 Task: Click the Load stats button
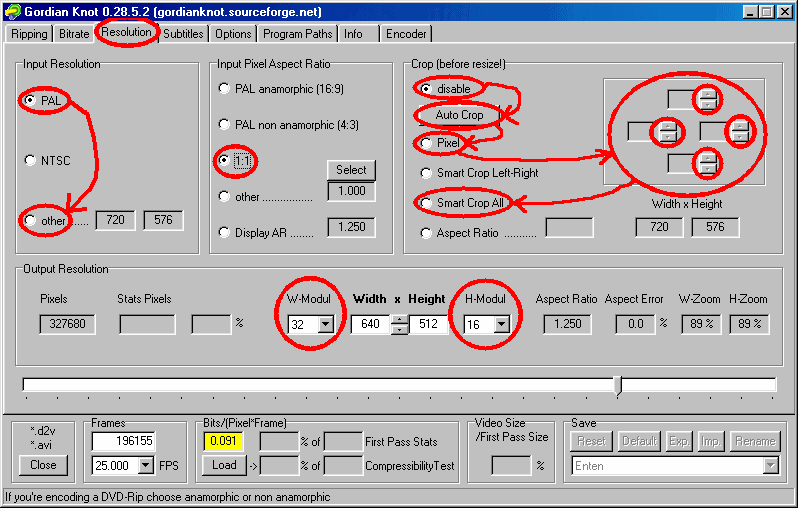coord(224,465)
